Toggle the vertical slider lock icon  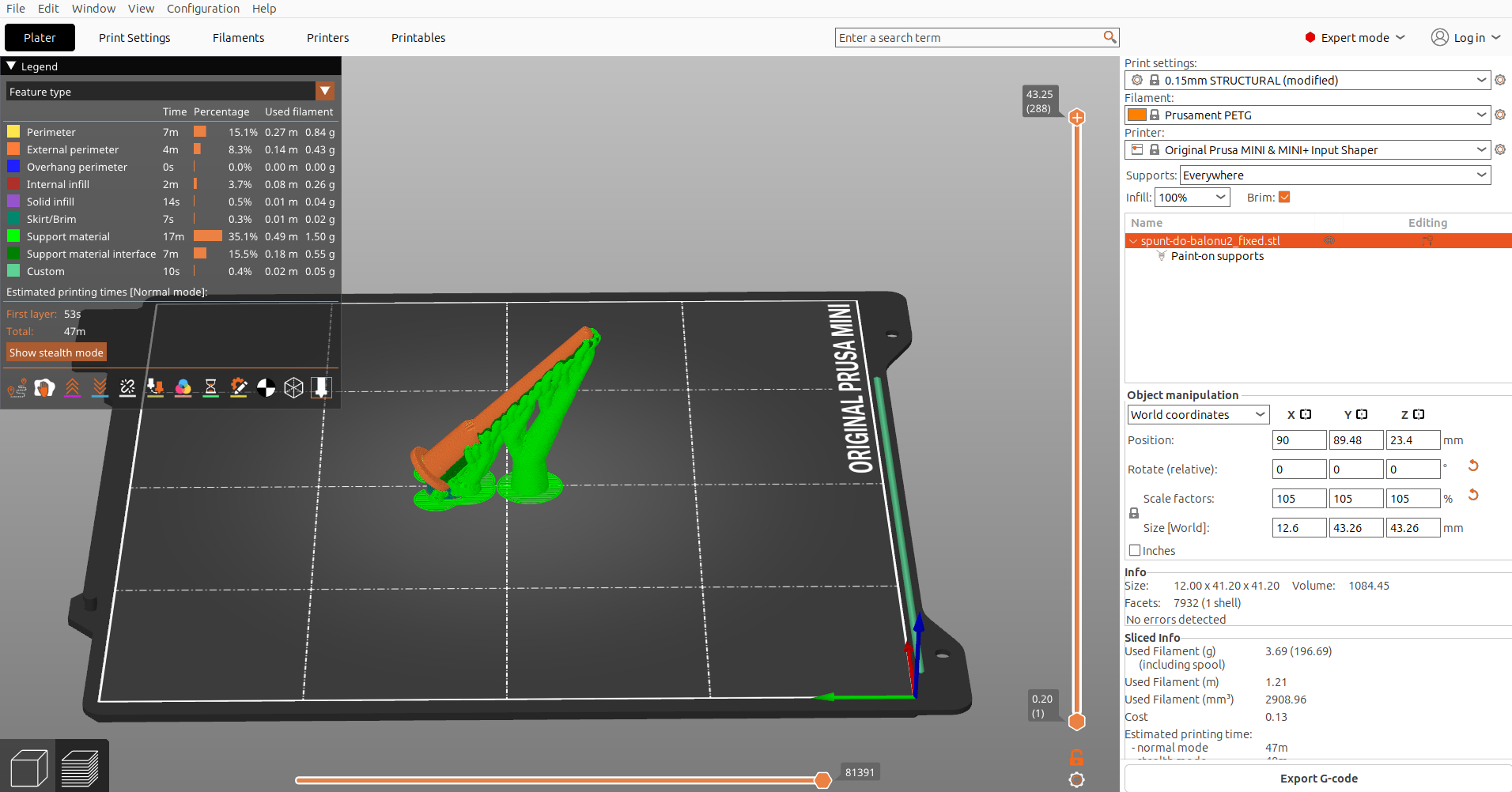[1076, 757]
